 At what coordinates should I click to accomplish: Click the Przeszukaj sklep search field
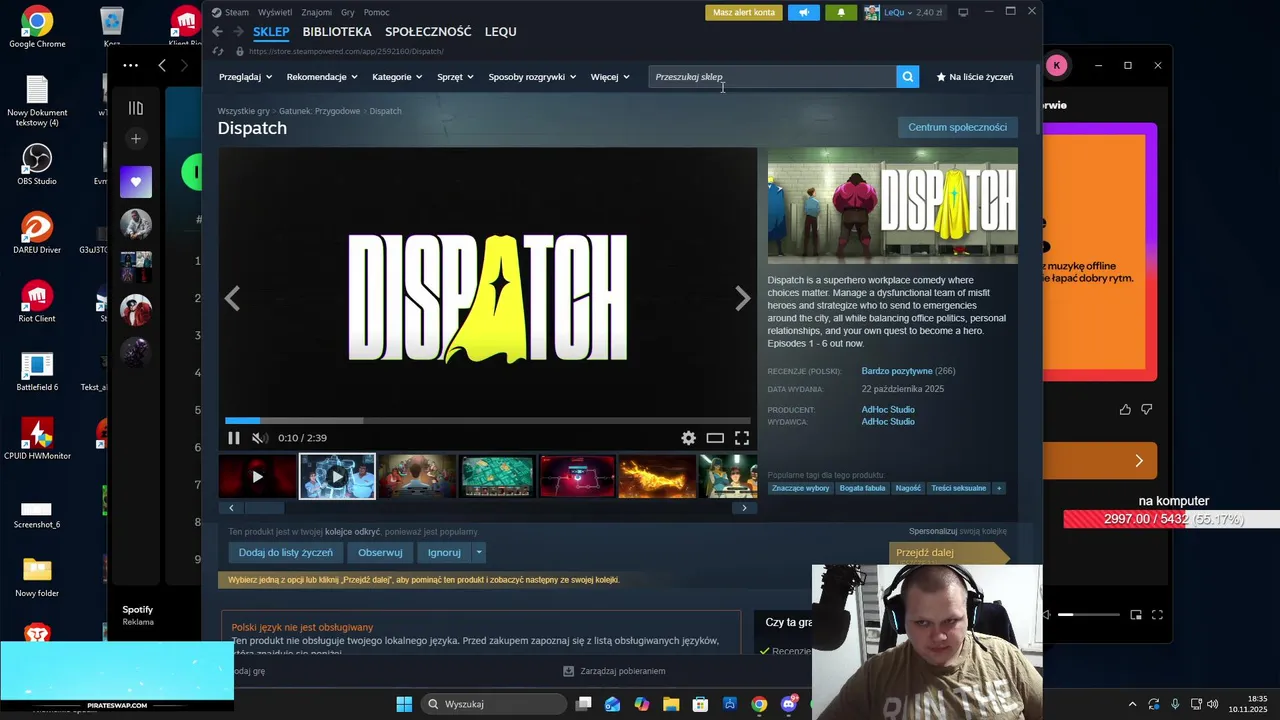point(773,77)
